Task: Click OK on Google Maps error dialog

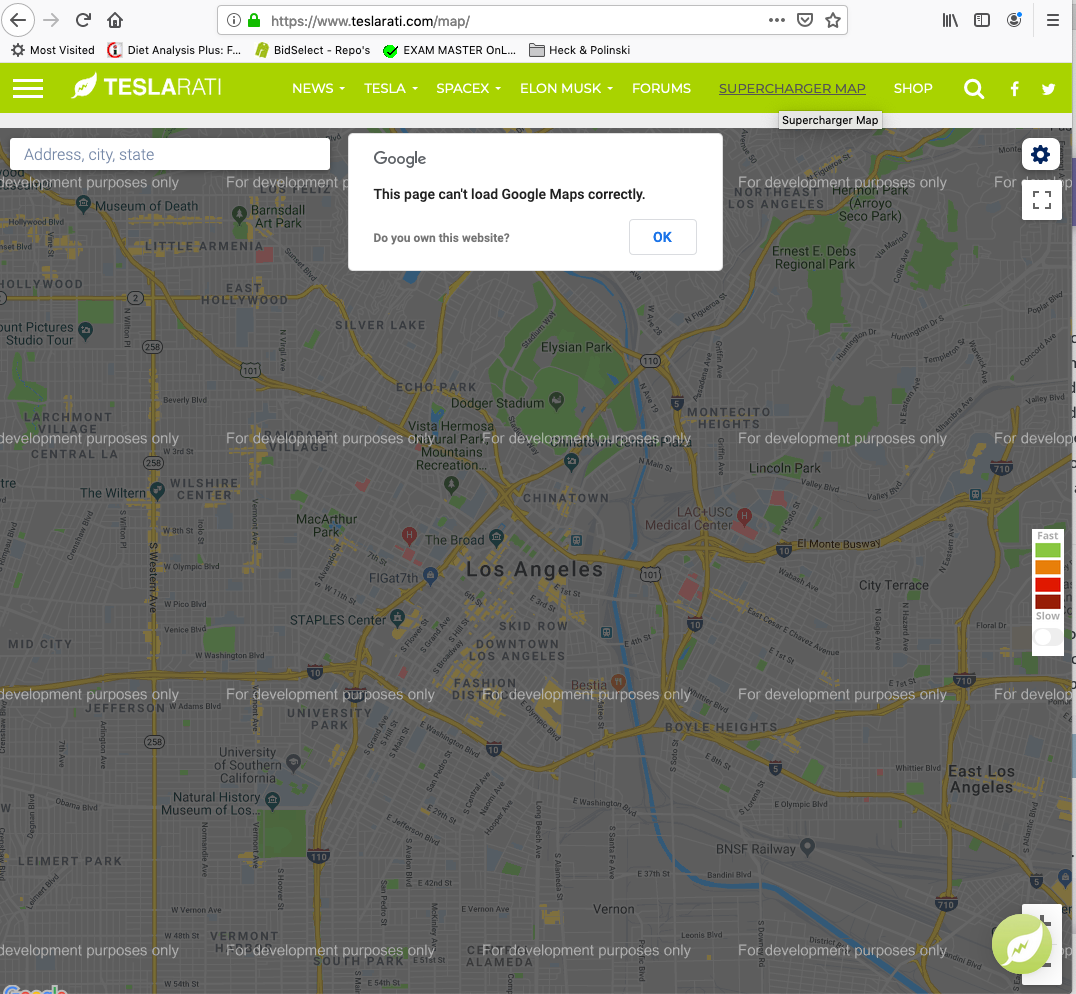Action: [x=662, y=237]
